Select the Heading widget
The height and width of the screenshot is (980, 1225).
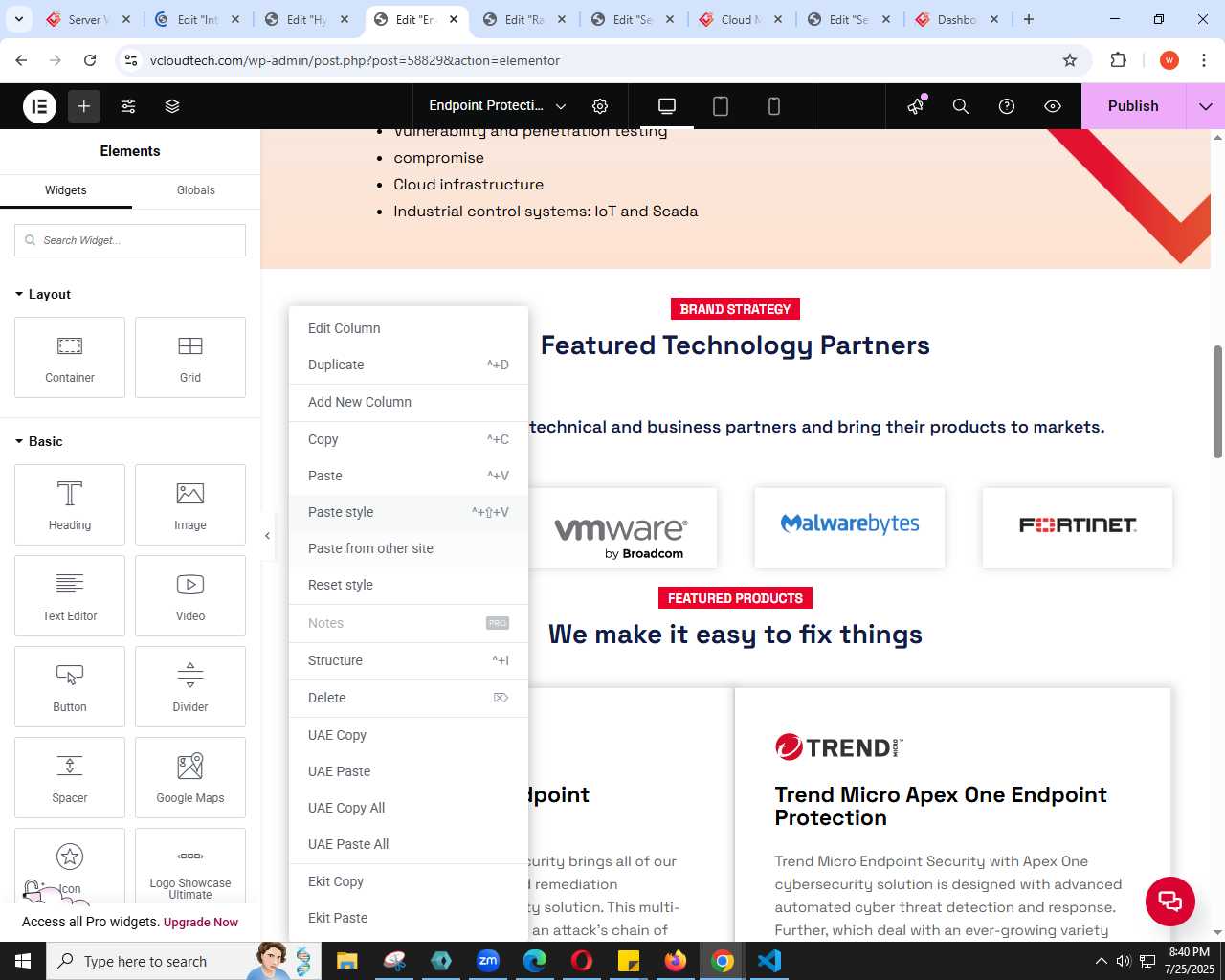pos(70,505)
